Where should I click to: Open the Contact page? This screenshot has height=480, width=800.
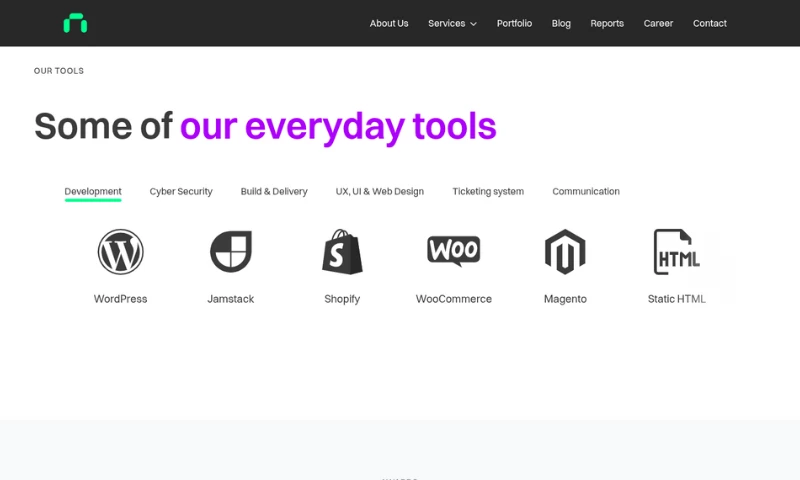pyautogui.click(x=710, y=23)
